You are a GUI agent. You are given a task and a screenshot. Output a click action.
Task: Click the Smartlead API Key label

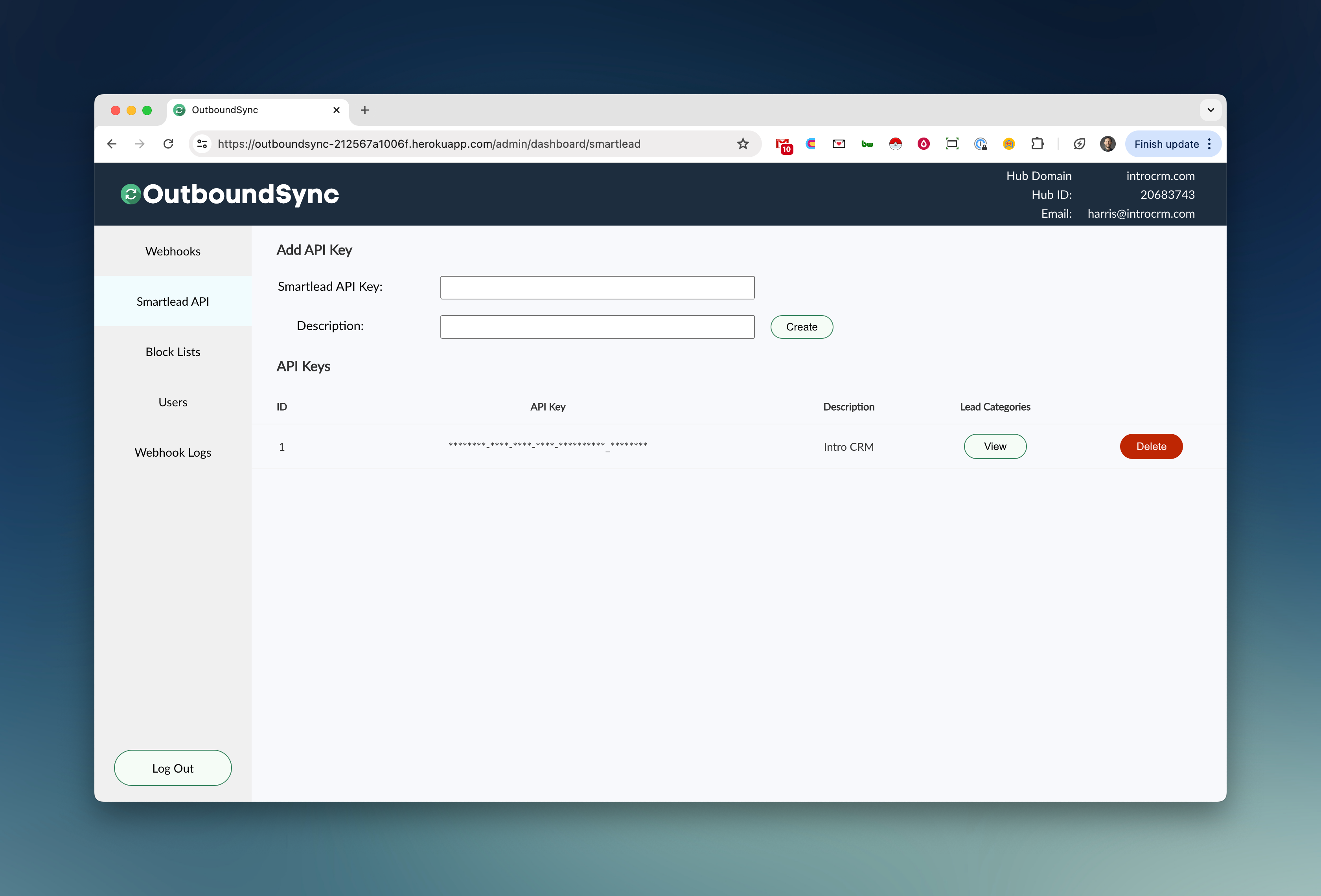coord(330,286)
